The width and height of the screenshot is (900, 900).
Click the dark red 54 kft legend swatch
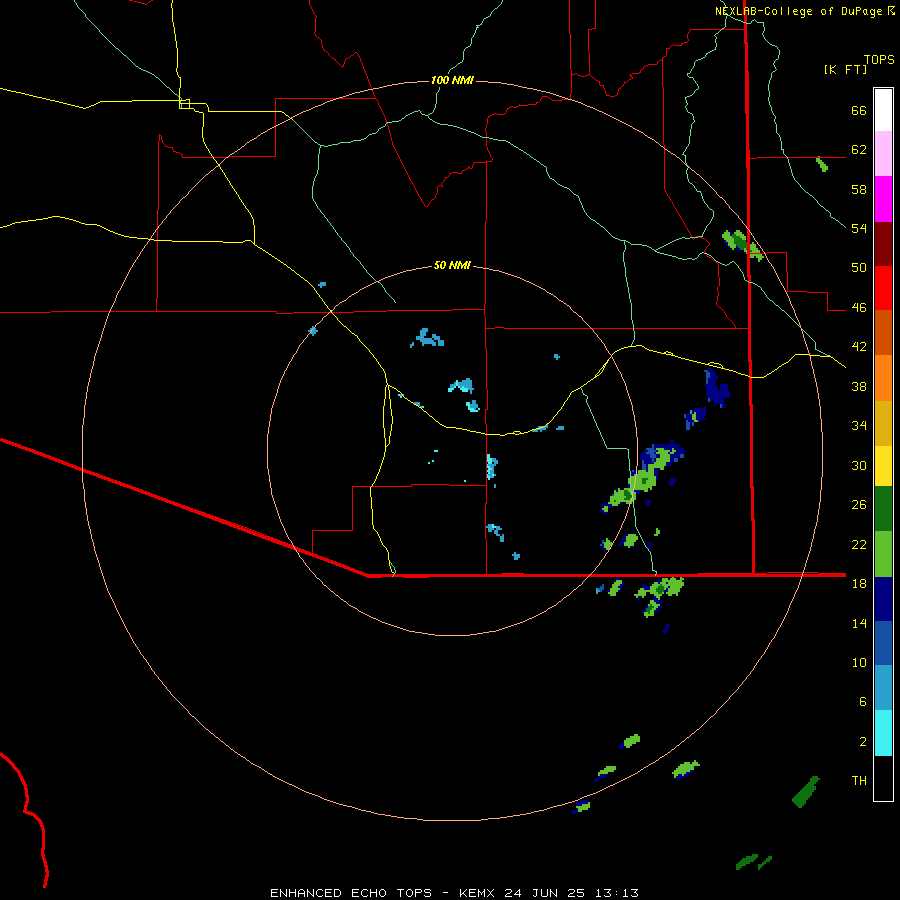883,244
